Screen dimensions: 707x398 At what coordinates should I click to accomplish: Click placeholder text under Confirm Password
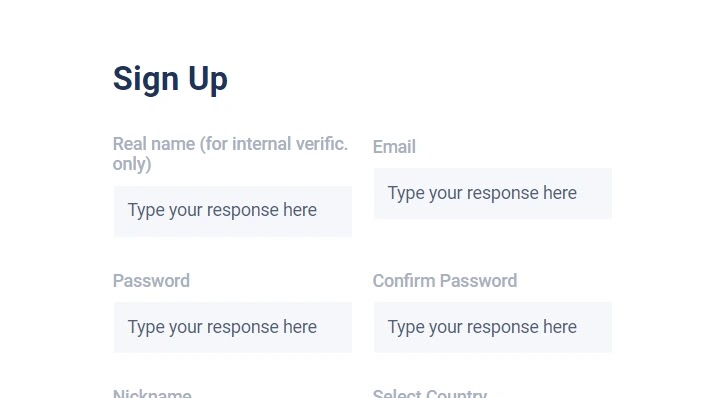coord(482,327)
